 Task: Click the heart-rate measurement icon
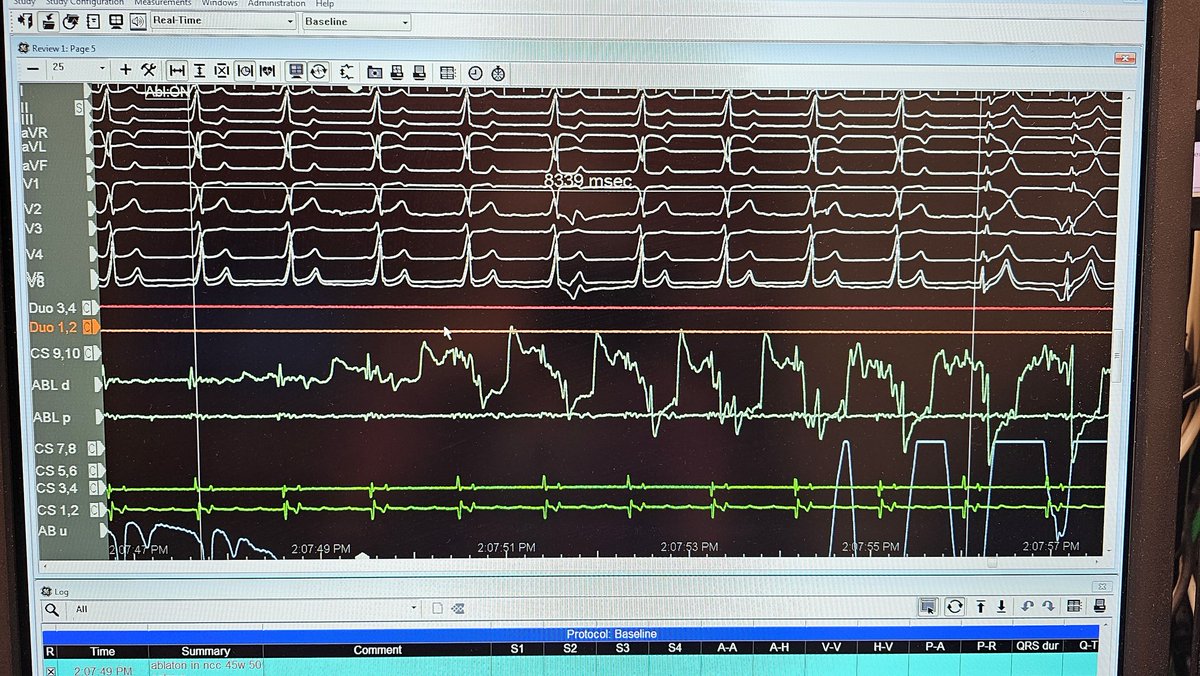[267, 71]
